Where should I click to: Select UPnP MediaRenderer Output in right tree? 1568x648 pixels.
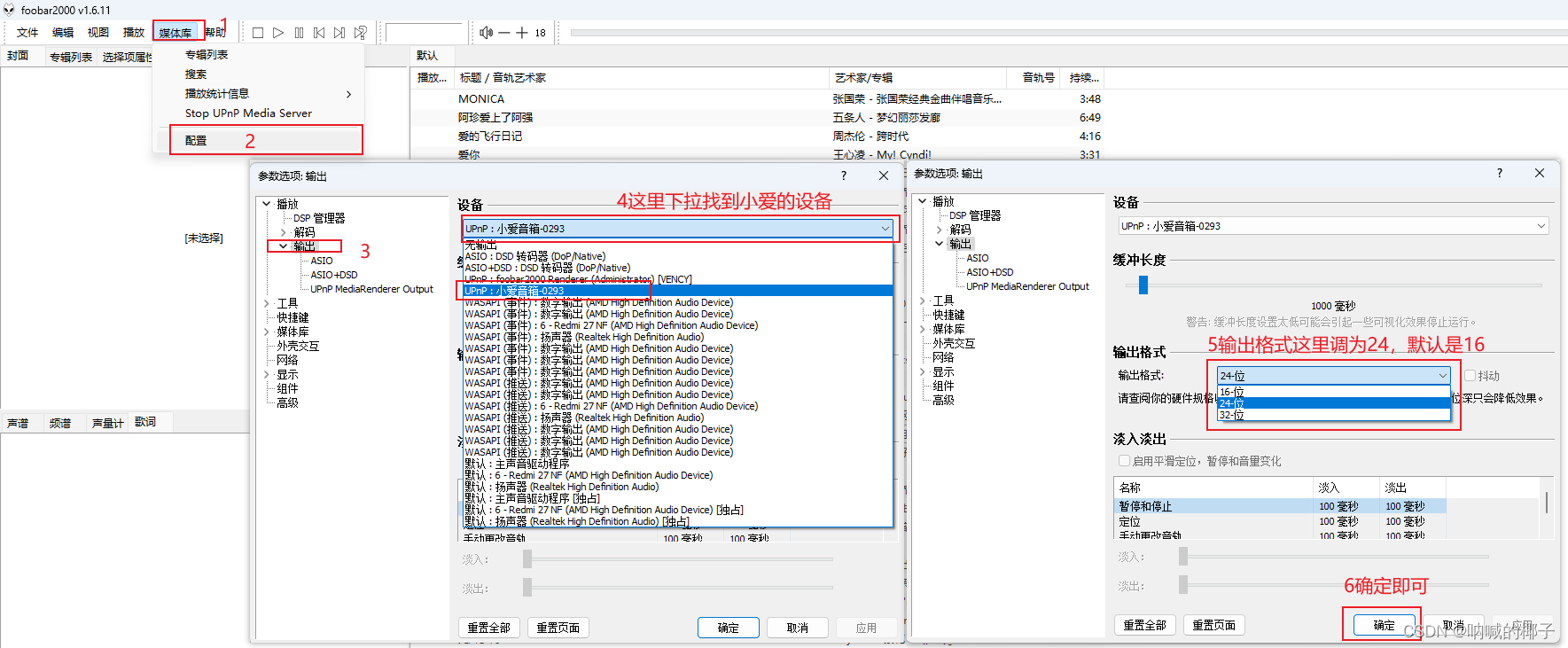[1028, 286]
